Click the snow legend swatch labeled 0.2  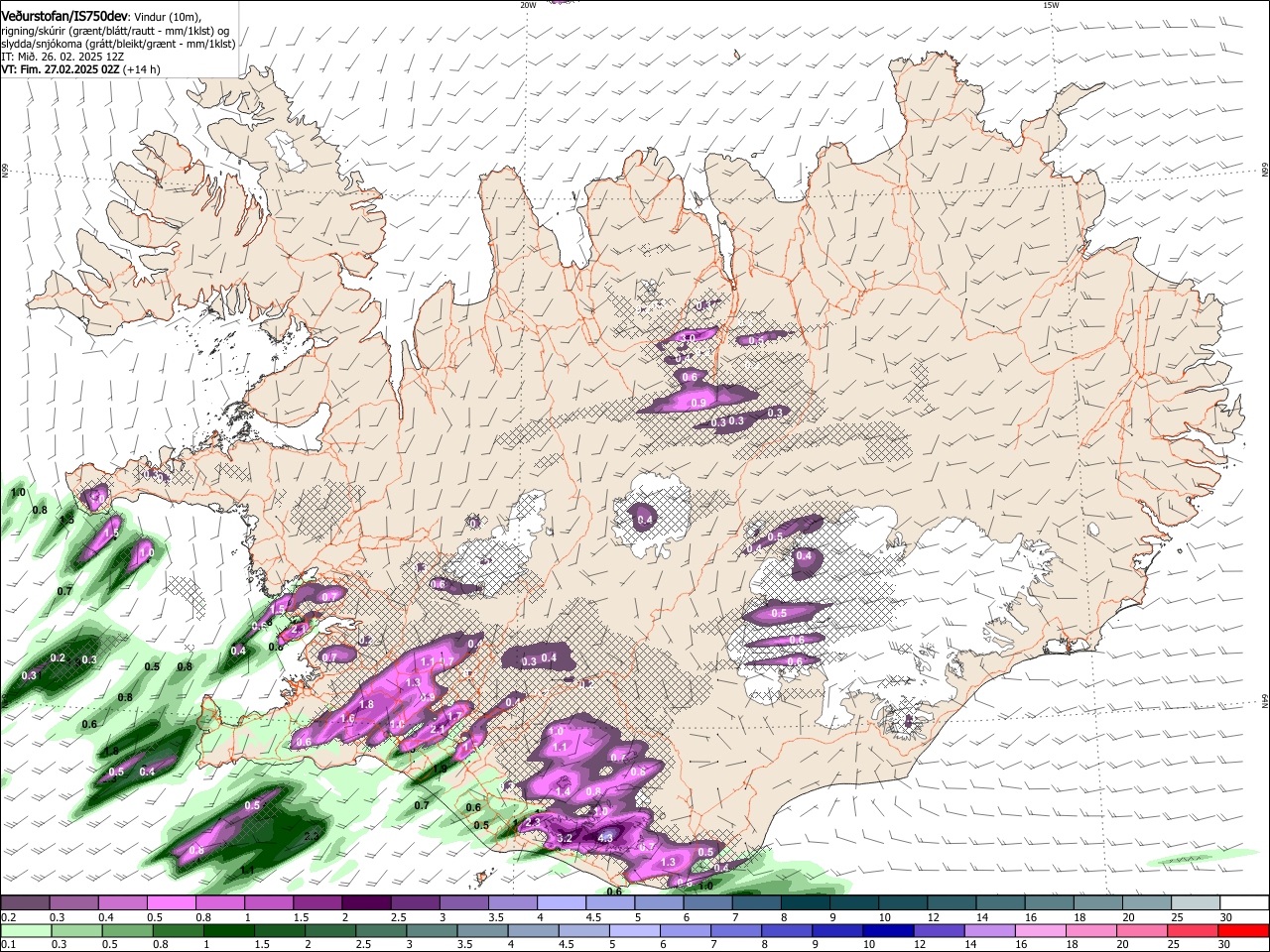pos(25,903)
